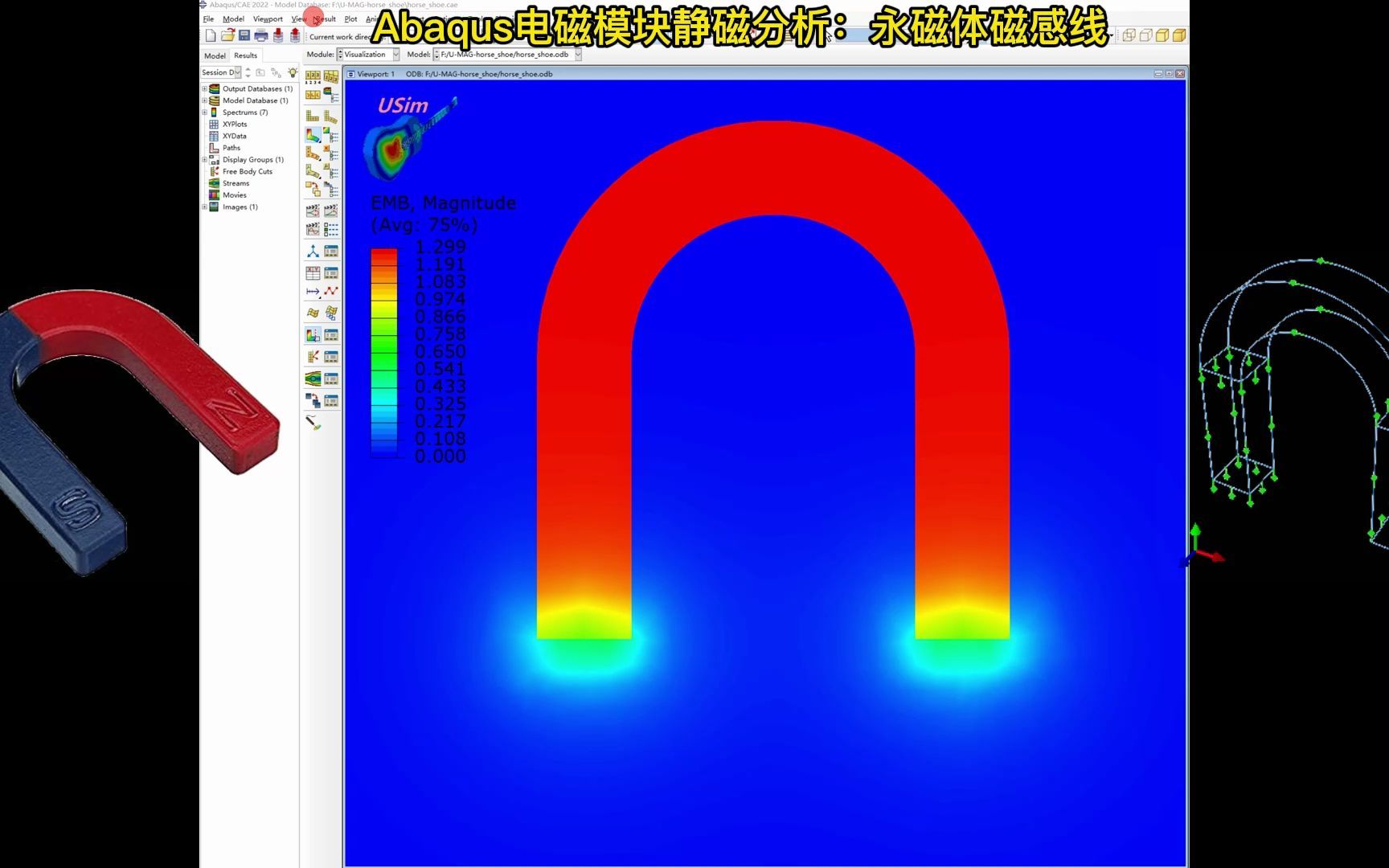Select Streams in results tree
Viewport: 1389px width, 868px height.
click(236, 183)
